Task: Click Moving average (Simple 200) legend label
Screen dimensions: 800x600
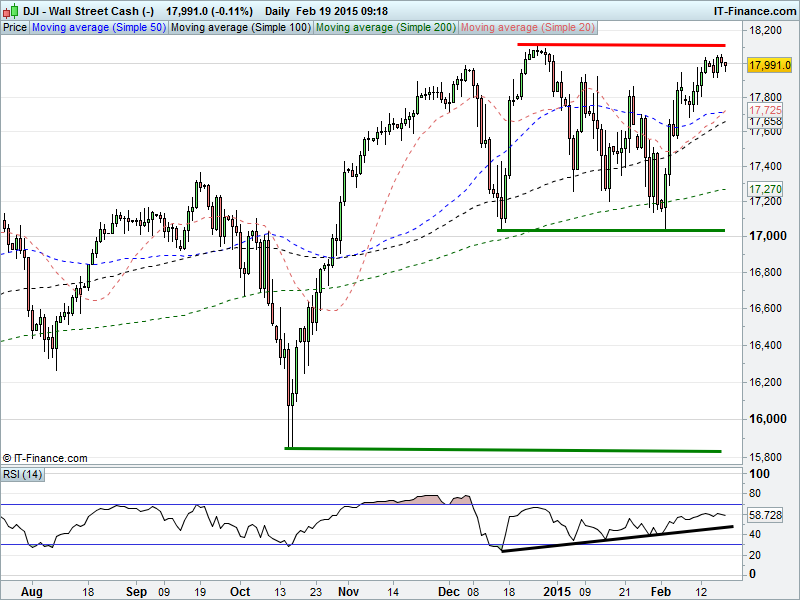Action: [x=385, y=28]
